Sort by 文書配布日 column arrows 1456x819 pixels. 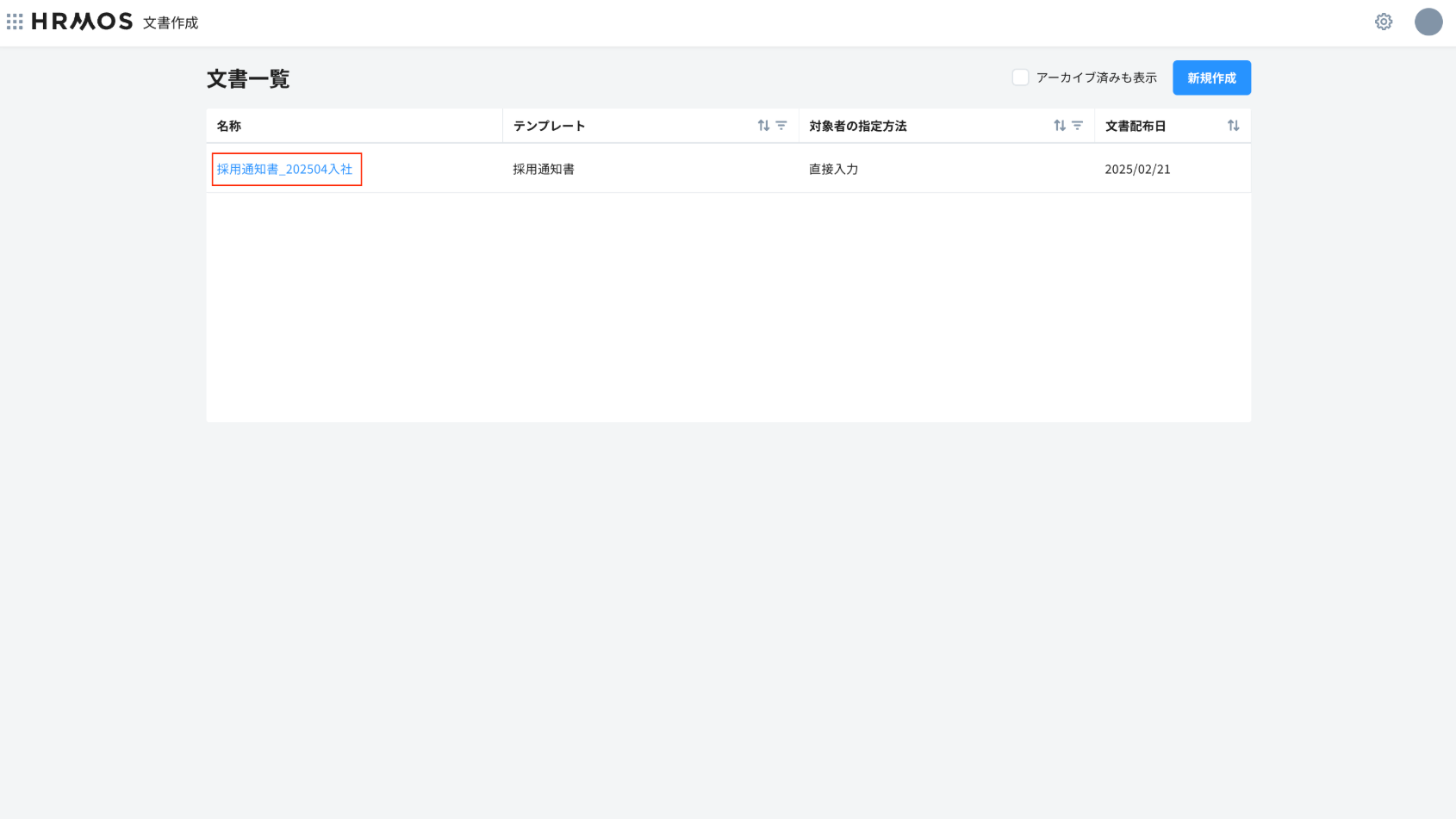coord(1233,126)
